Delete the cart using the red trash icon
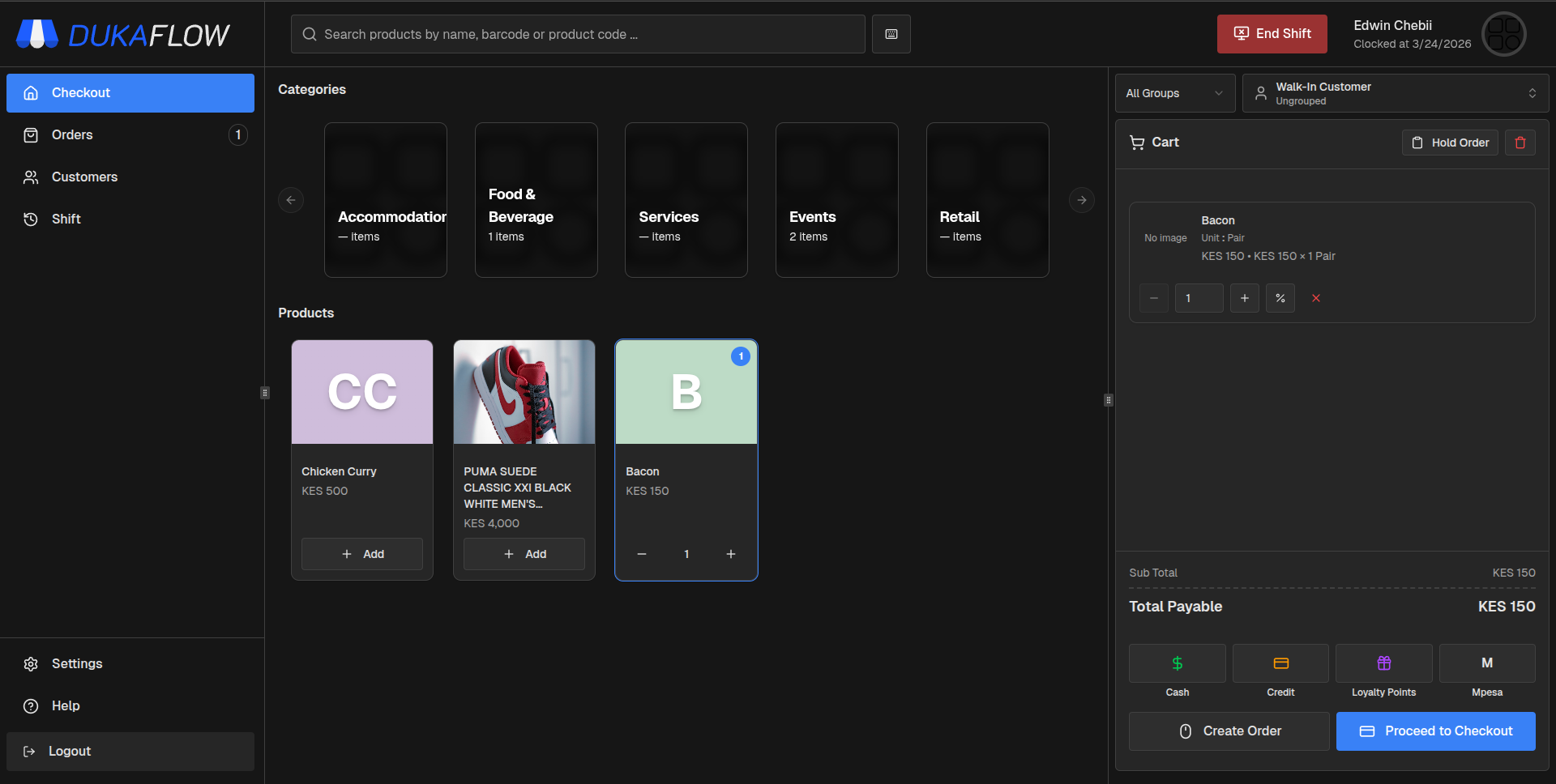This screenshot has width=1556, height=784. pyautogui.click(x=1520, y=143)
